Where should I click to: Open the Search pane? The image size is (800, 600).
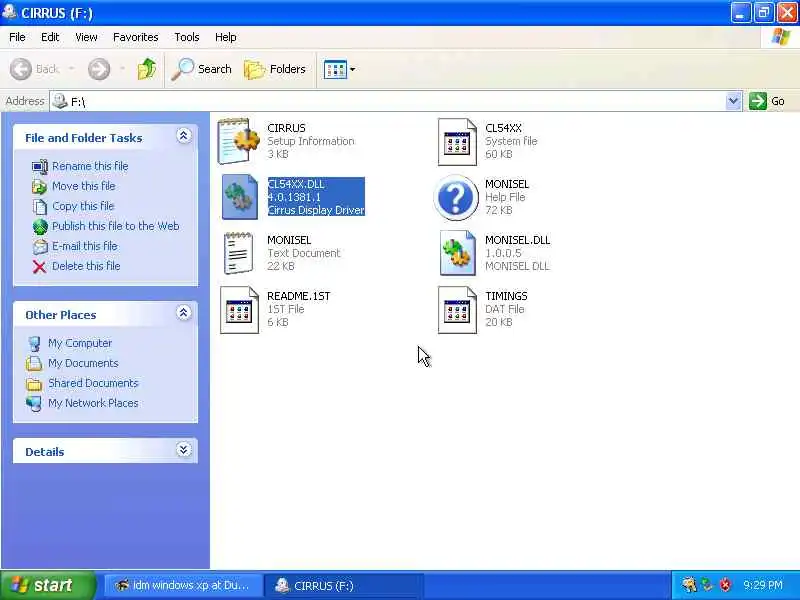[x=201, y=69]
